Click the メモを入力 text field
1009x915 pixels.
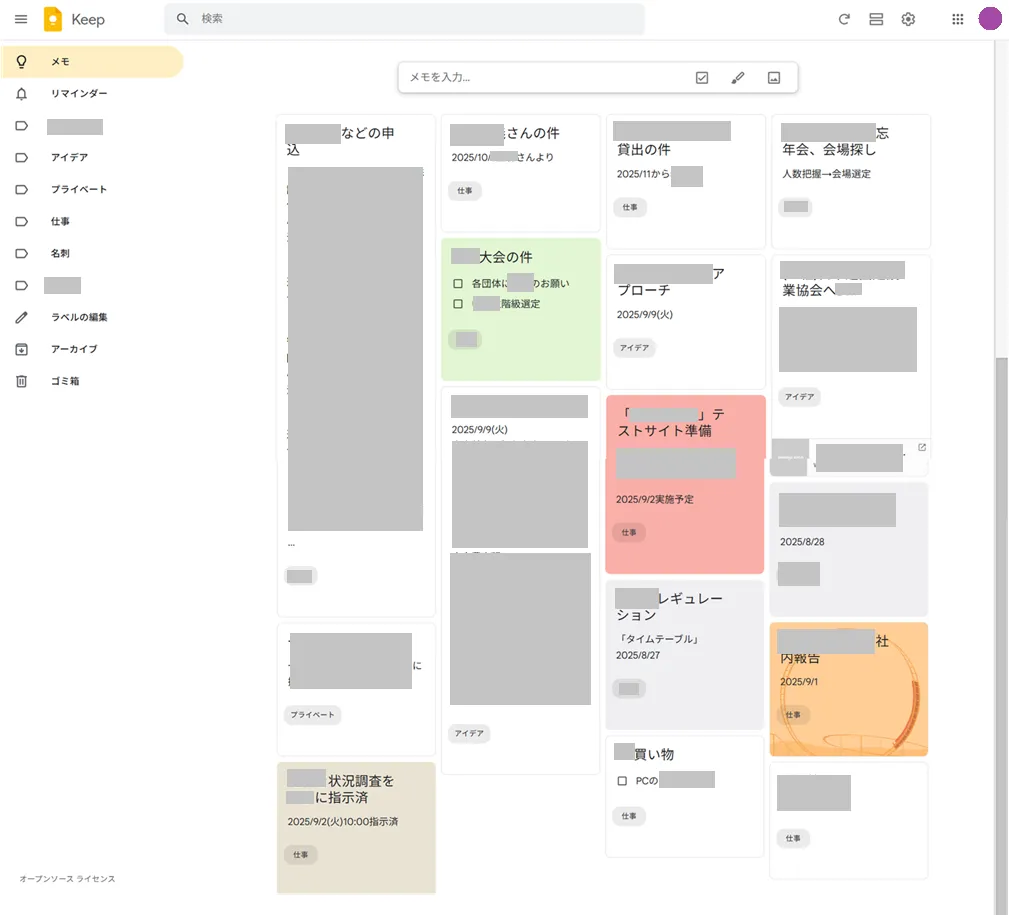coord(540,78)
